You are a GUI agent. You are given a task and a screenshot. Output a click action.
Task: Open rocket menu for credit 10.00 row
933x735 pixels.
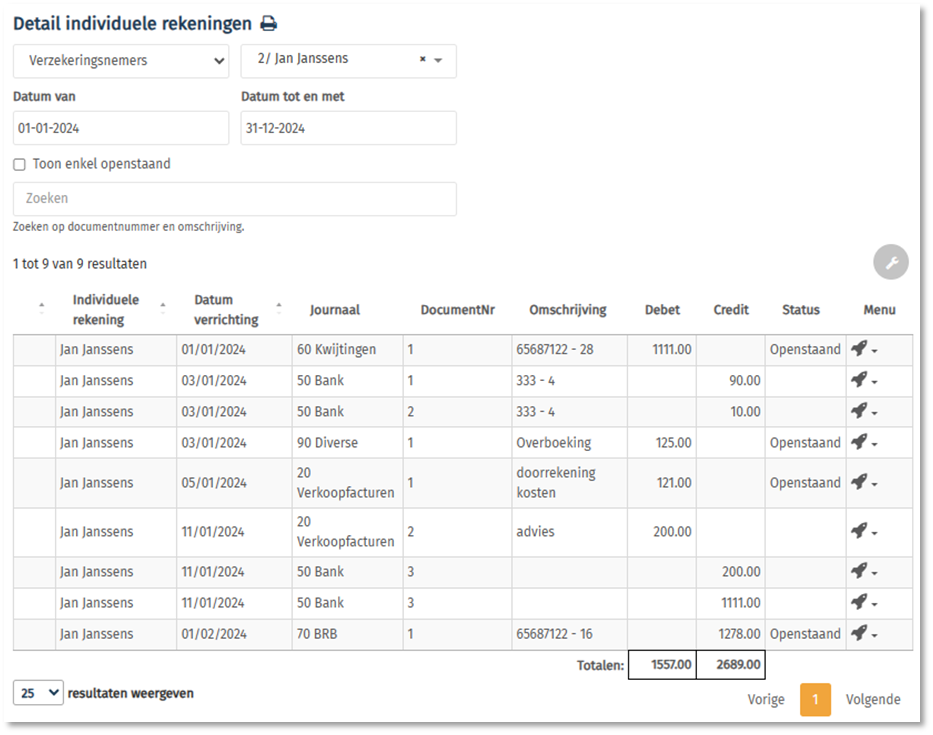click(863, 411)
